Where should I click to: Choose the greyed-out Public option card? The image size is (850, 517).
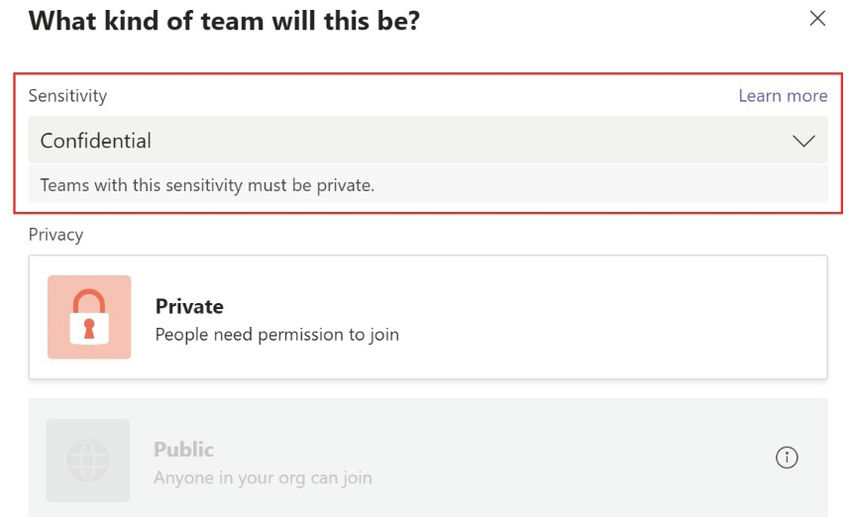(428, 458)
